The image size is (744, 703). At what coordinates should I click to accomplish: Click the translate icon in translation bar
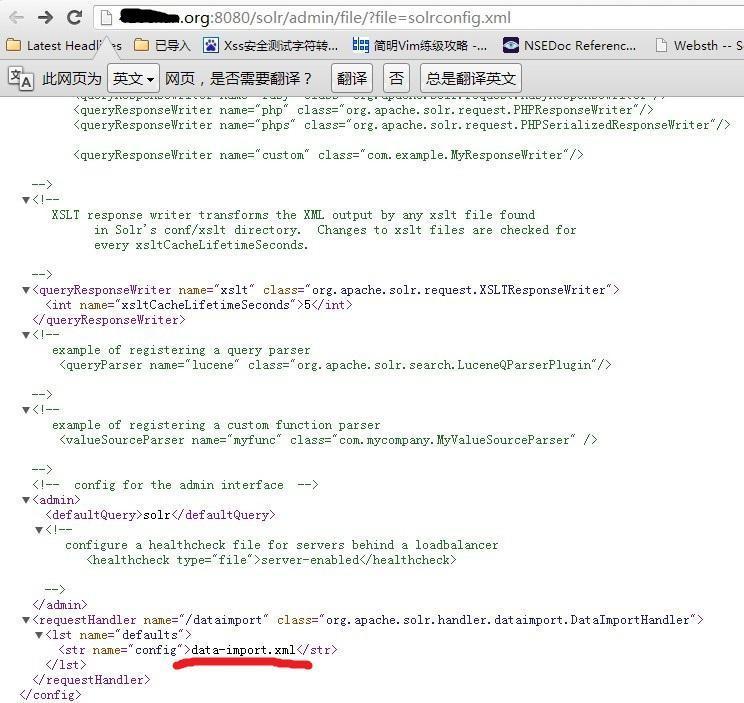[20, 78]
